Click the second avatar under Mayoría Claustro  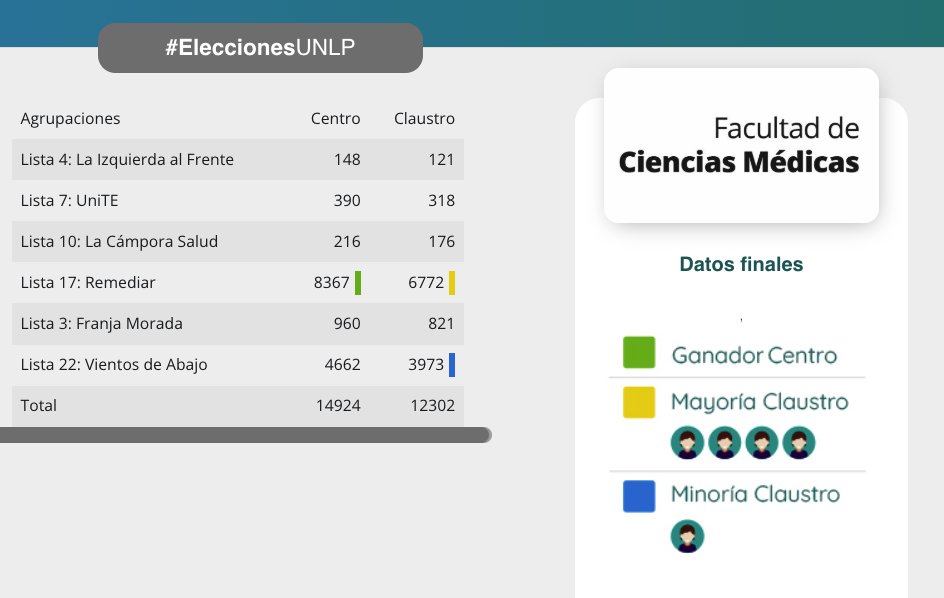(x=724, y=442)
